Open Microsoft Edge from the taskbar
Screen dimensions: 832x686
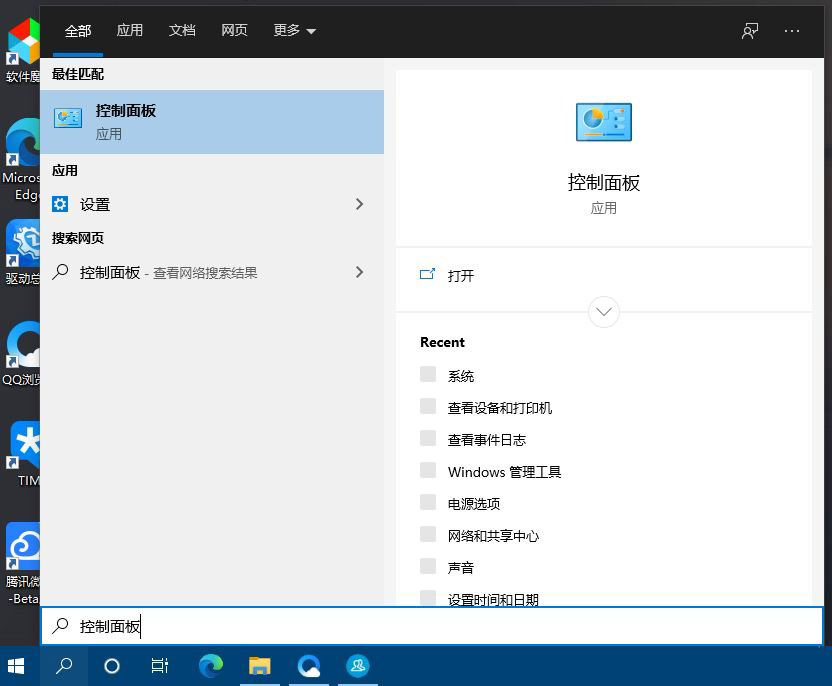click(x=210, y=666)
